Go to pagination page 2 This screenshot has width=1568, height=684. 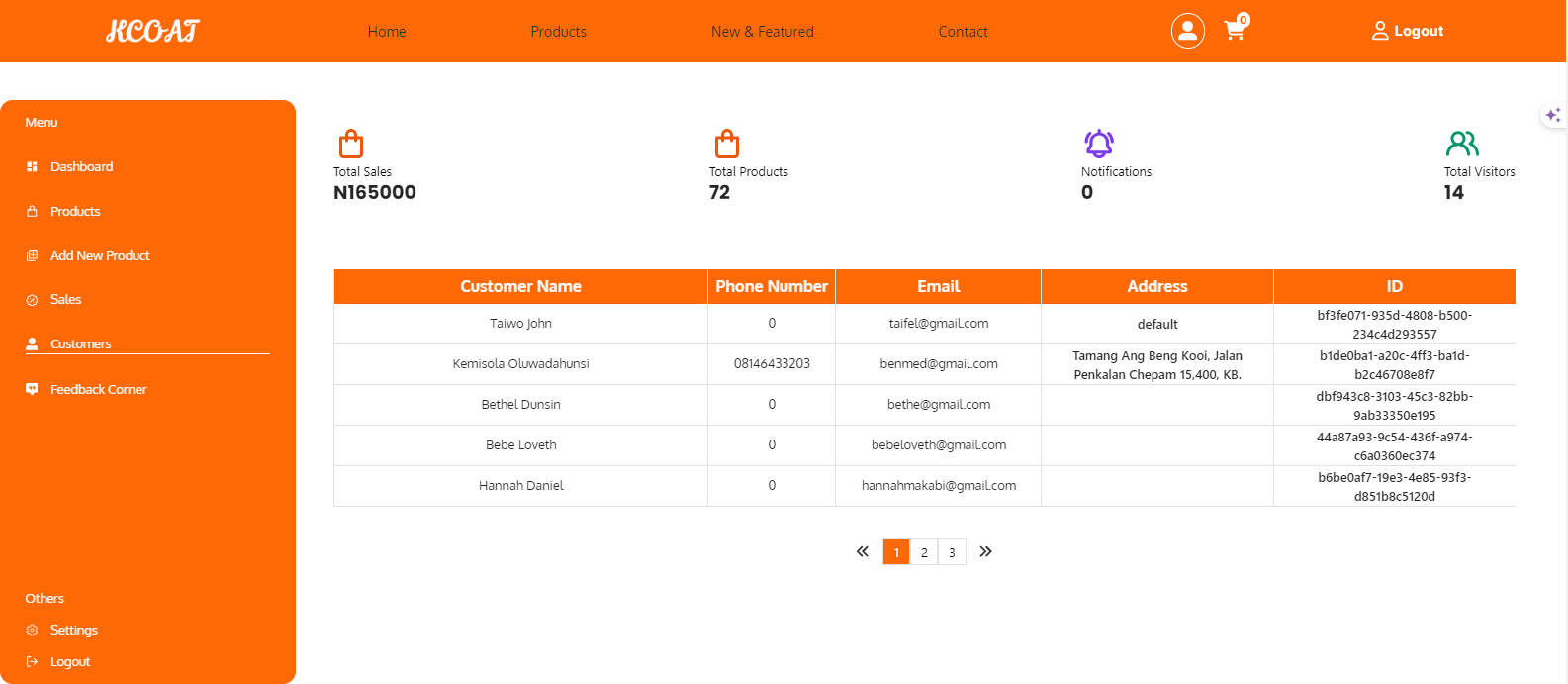coord(924,552)
